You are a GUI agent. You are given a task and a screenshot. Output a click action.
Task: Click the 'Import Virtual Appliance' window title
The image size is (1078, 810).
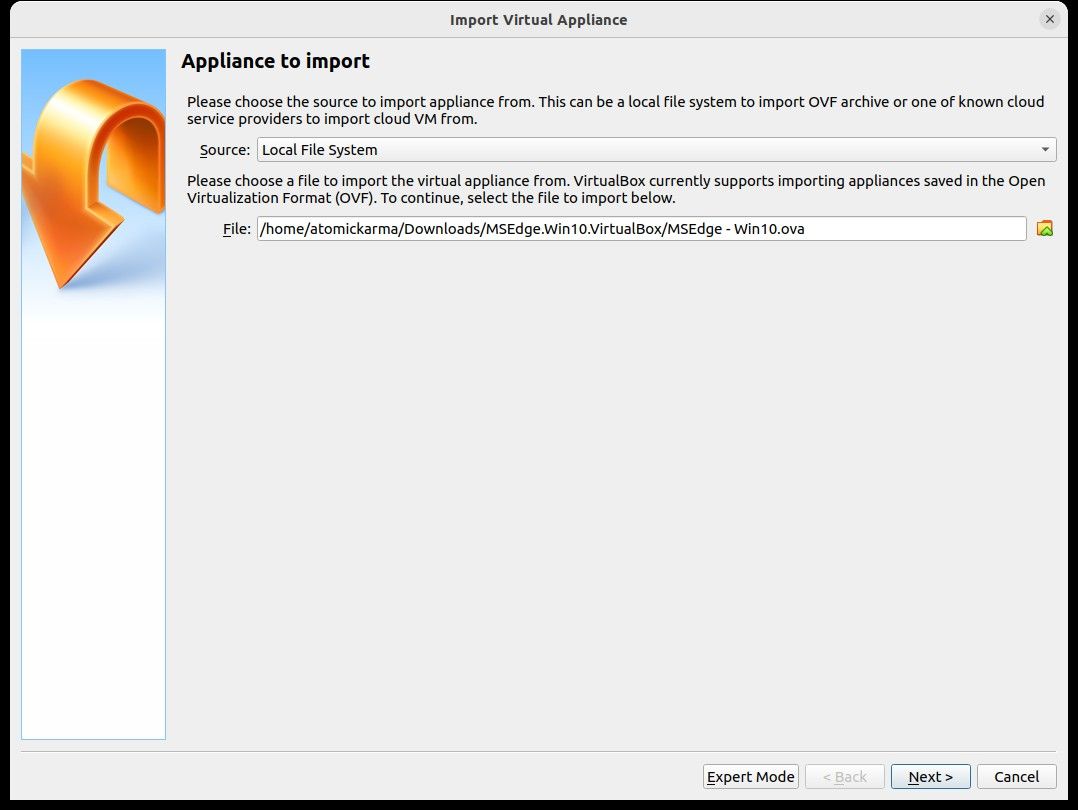tap(538, 20)
